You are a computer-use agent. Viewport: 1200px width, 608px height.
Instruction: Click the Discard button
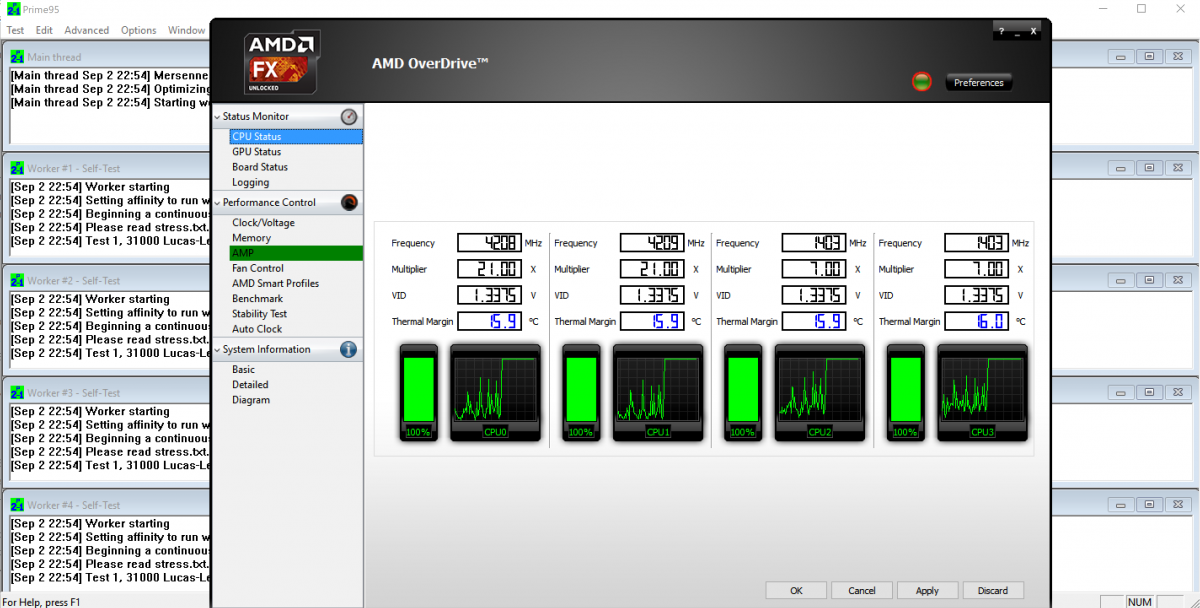point(994,590)
